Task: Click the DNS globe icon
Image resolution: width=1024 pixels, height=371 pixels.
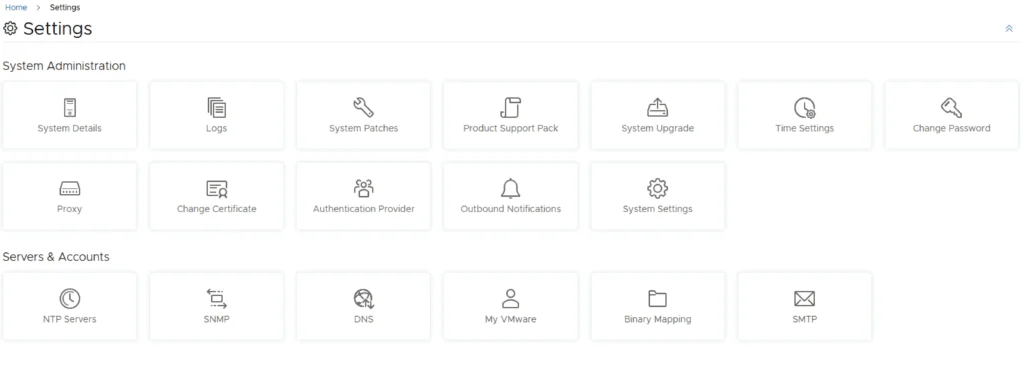Action: 364,298
